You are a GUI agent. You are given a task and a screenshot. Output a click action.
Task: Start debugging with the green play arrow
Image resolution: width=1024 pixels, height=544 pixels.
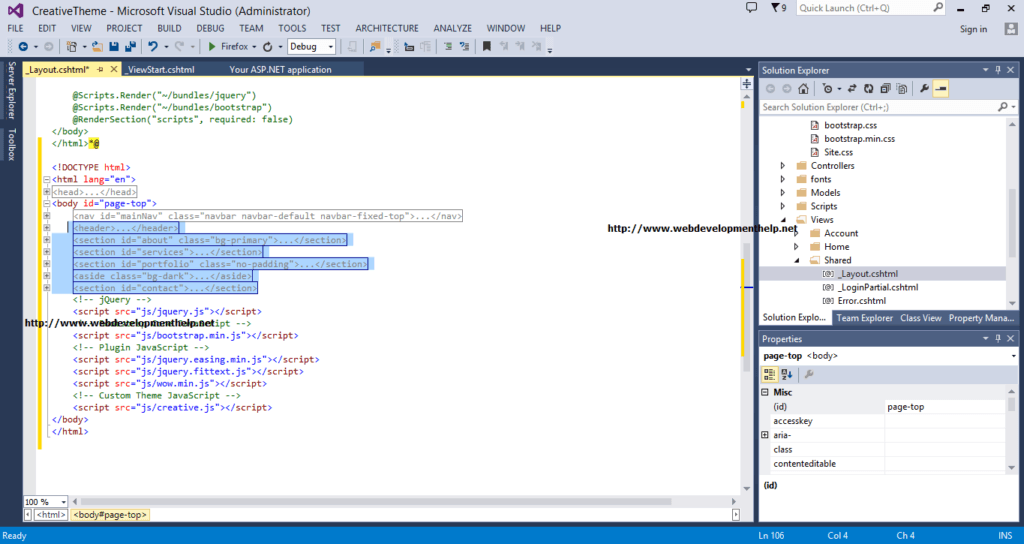pos(212,46)
